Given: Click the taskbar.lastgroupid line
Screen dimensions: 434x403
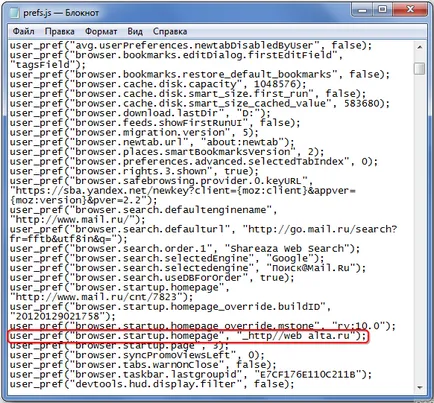Looking at the screenshot, I should (x=191, y=374).
